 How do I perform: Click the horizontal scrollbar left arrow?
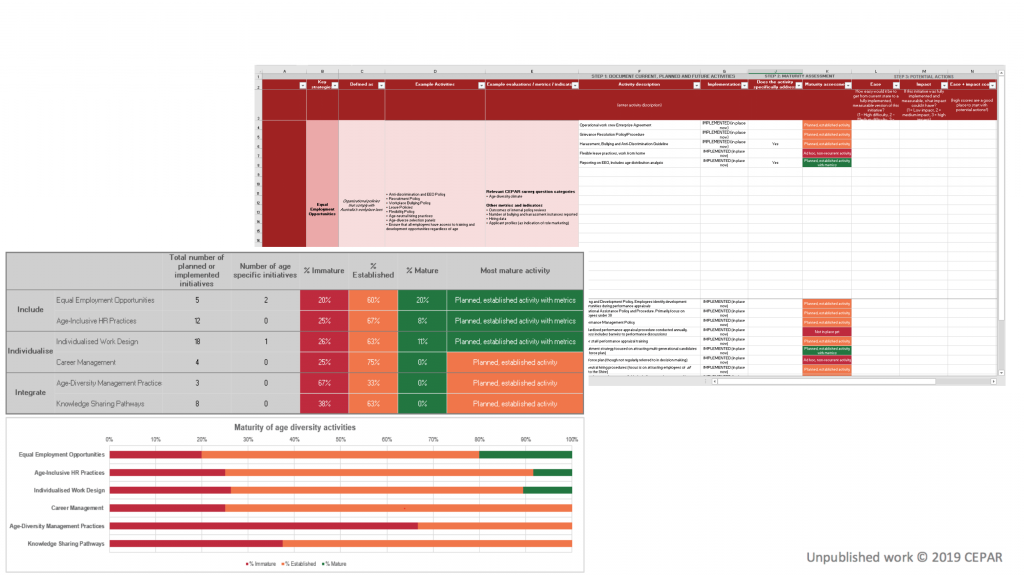point(714,381)
